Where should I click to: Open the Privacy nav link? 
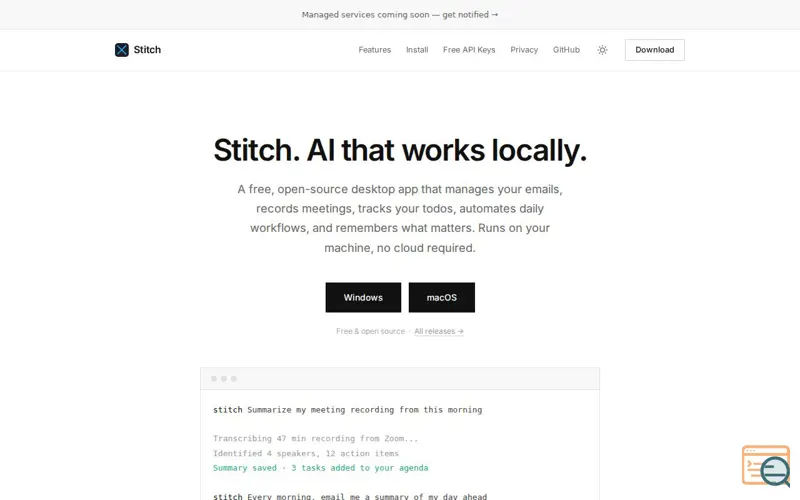click(x=524, y=49)
